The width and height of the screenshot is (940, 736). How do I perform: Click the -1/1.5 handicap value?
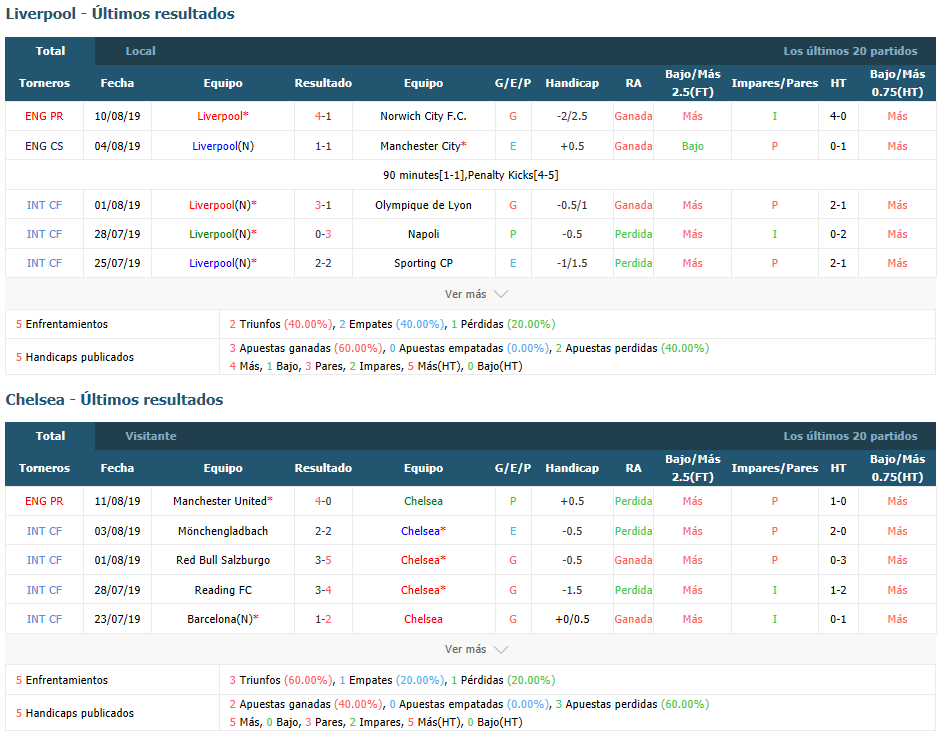572,263
